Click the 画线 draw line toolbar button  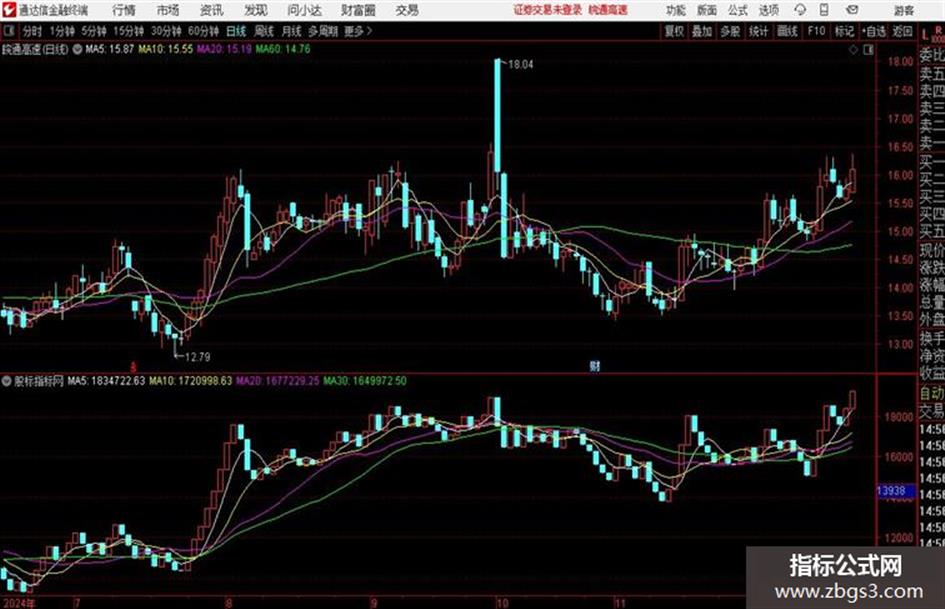pos(787,31)
